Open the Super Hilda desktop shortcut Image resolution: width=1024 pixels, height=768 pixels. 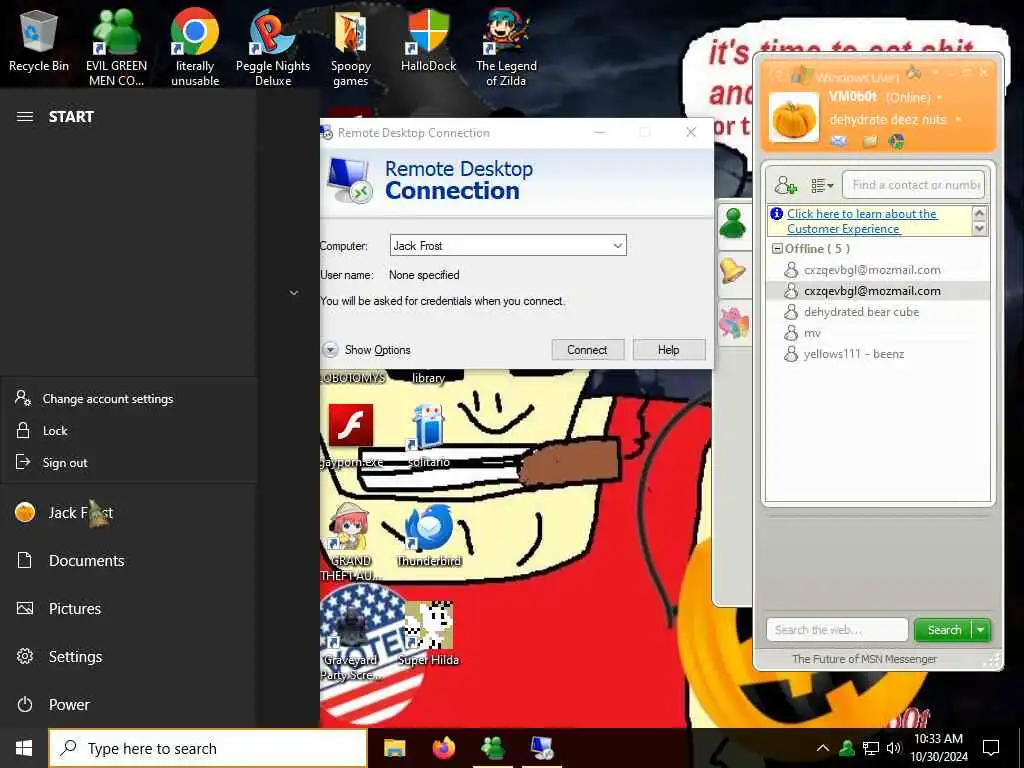click(428, 633)
